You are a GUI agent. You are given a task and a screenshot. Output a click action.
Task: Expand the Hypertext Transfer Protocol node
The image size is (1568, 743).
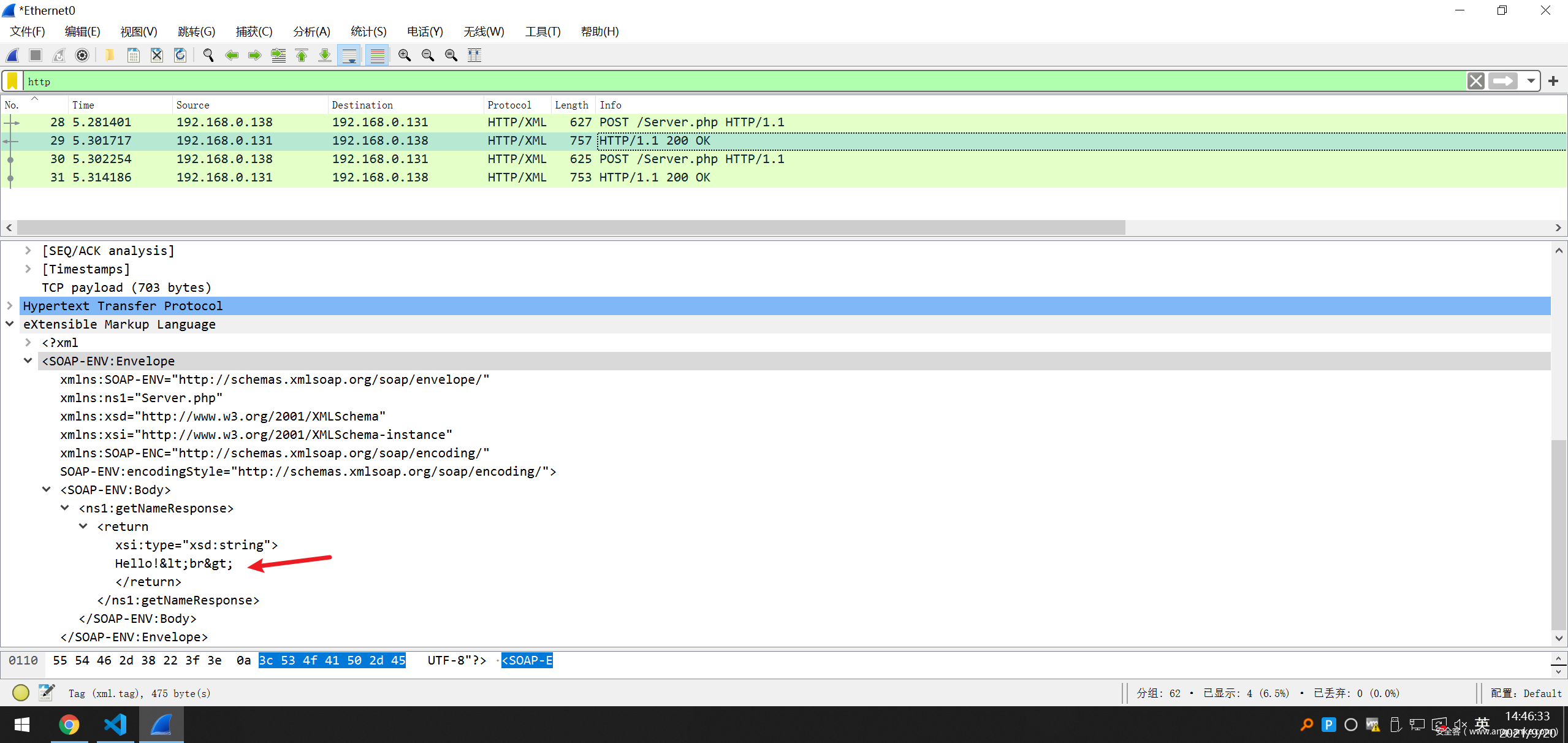click(x=10, y=305)
